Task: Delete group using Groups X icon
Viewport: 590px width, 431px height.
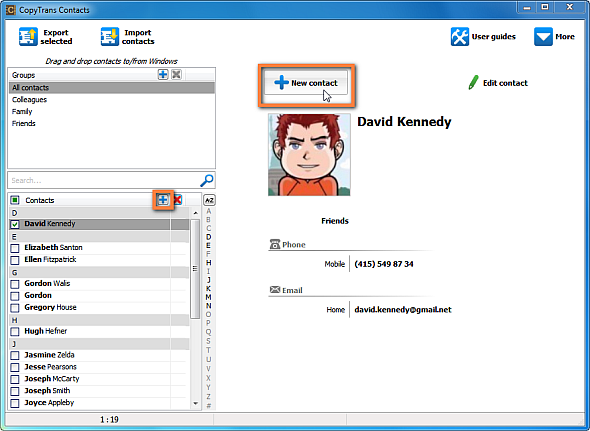Action: pyautogui.click(x=176, y=75)
